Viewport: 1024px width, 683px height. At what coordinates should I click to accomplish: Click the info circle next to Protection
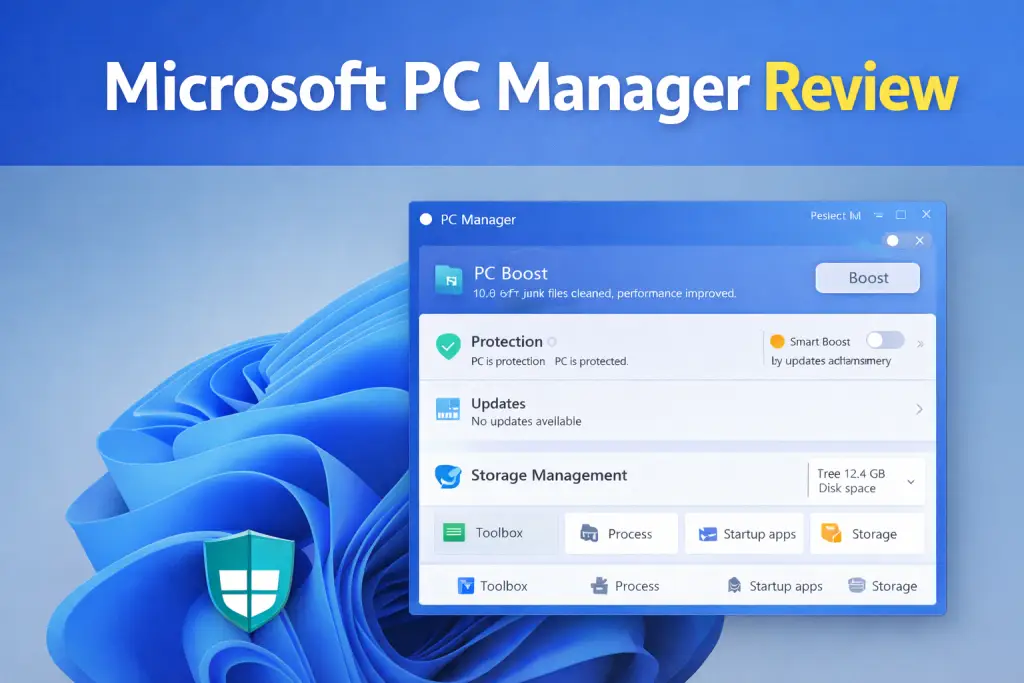tap(552, 342)
